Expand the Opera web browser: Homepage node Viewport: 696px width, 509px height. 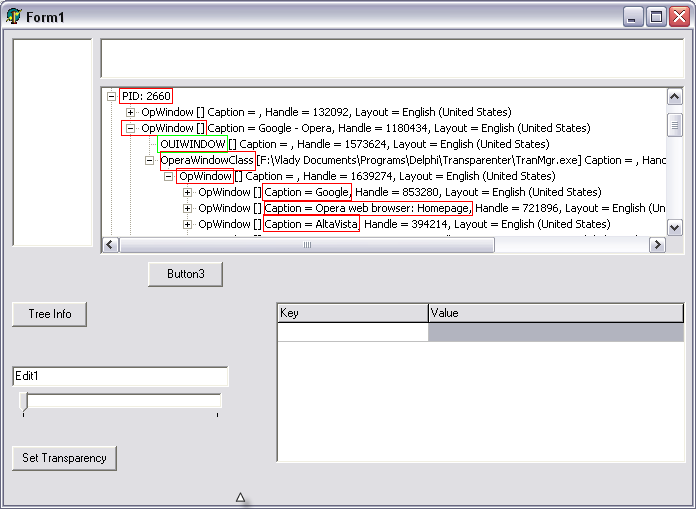click(x=188, y=208)
